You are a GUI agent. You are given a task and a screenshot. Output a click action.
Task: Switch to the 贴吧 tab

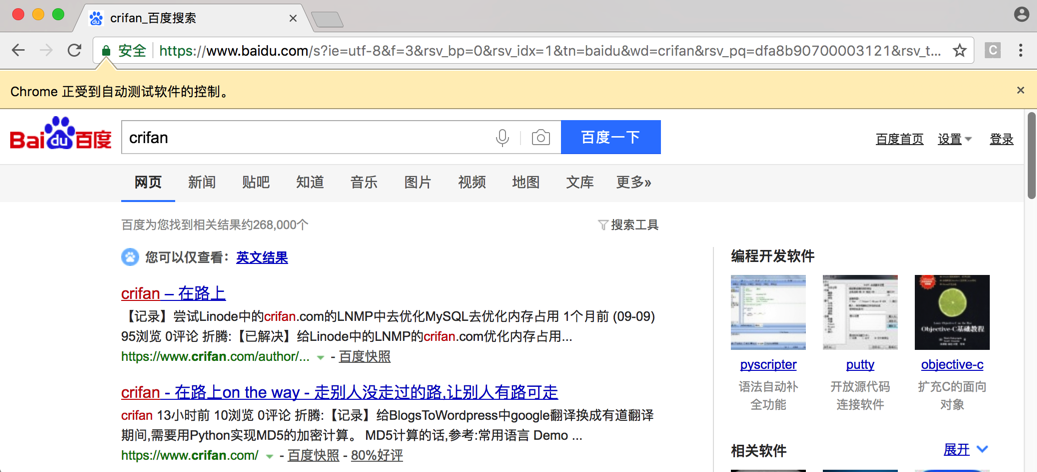[256, 182]
